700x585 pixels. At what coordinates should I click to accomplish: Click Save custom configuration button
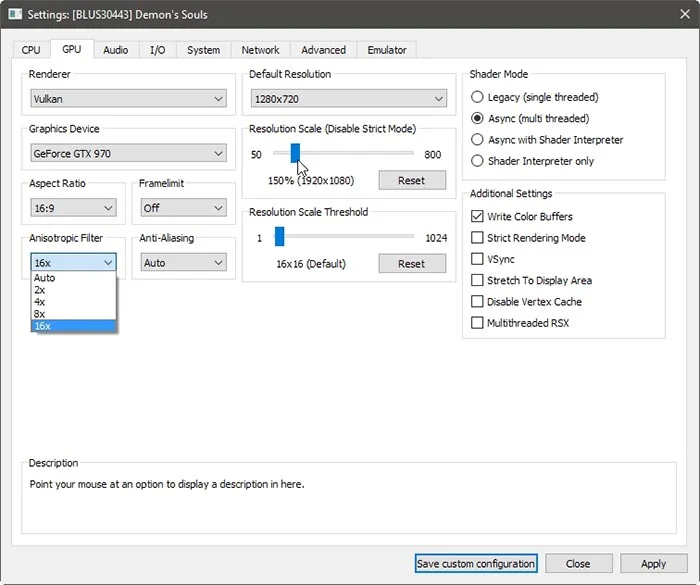pos(475,564)
